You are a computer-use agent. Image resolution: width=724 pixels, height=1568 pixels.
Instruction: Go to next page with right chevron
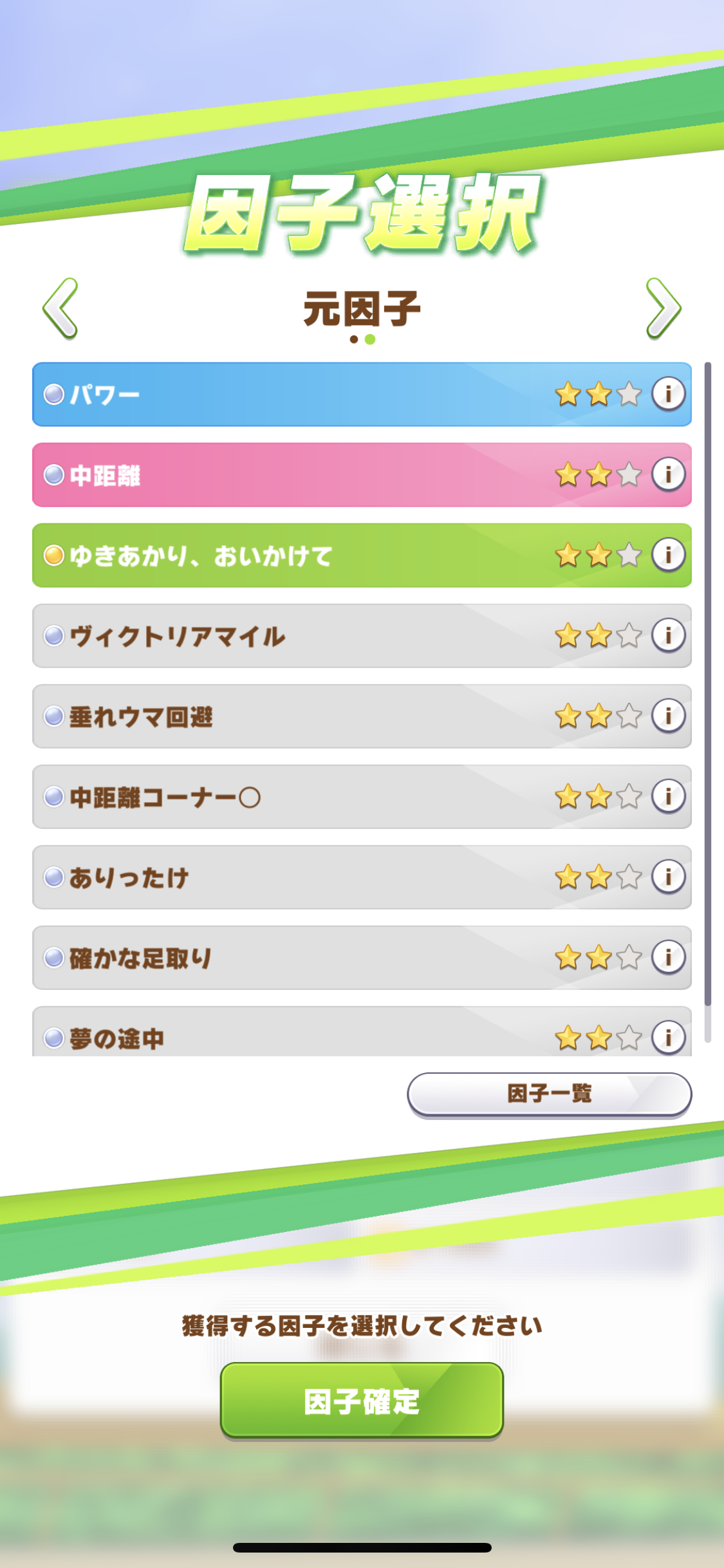663,308
